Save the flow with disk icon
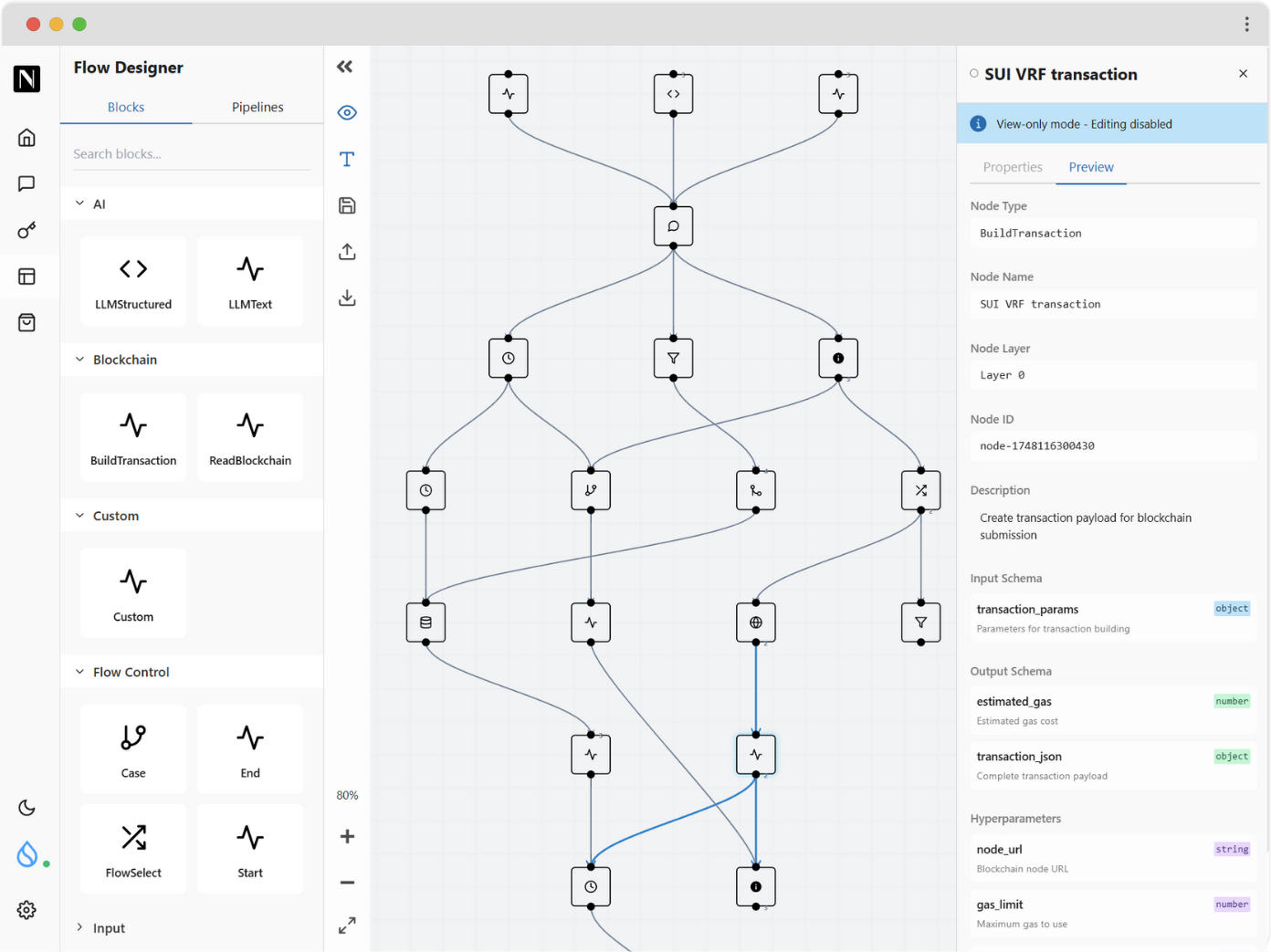 tap(347, 205)
